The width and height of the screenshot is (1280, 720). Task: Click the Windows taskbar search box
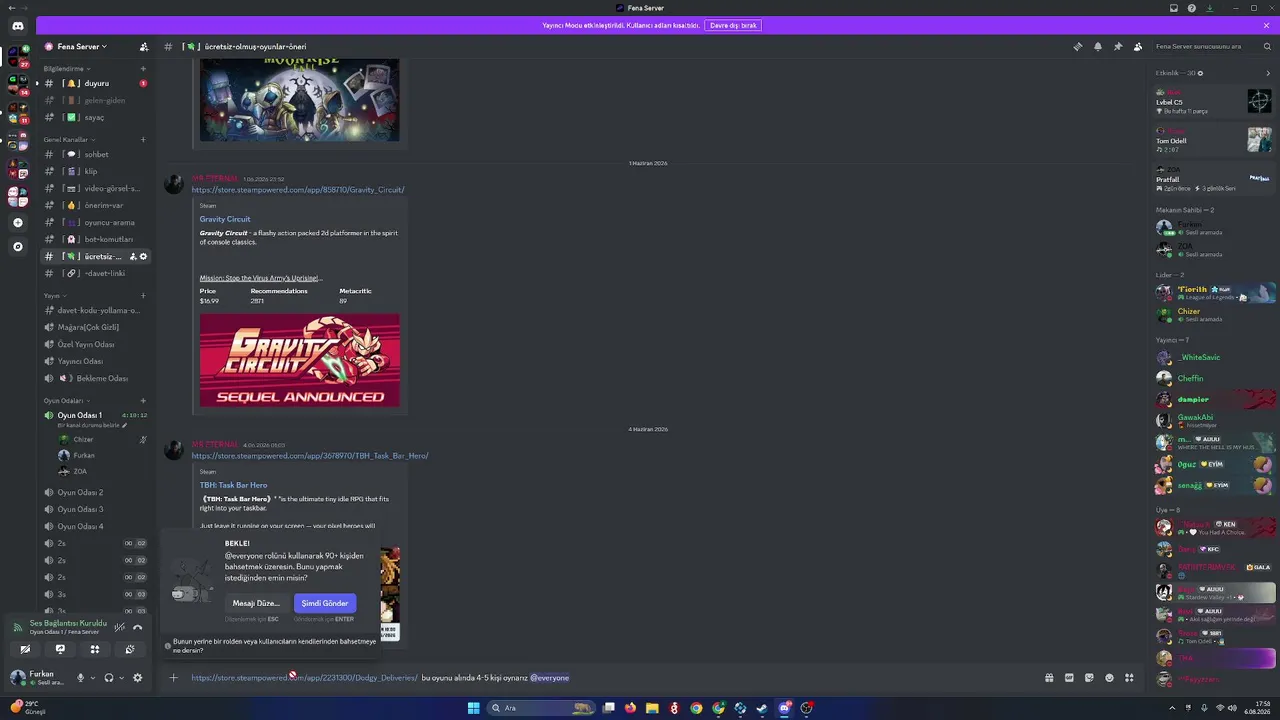coord(541,708)
